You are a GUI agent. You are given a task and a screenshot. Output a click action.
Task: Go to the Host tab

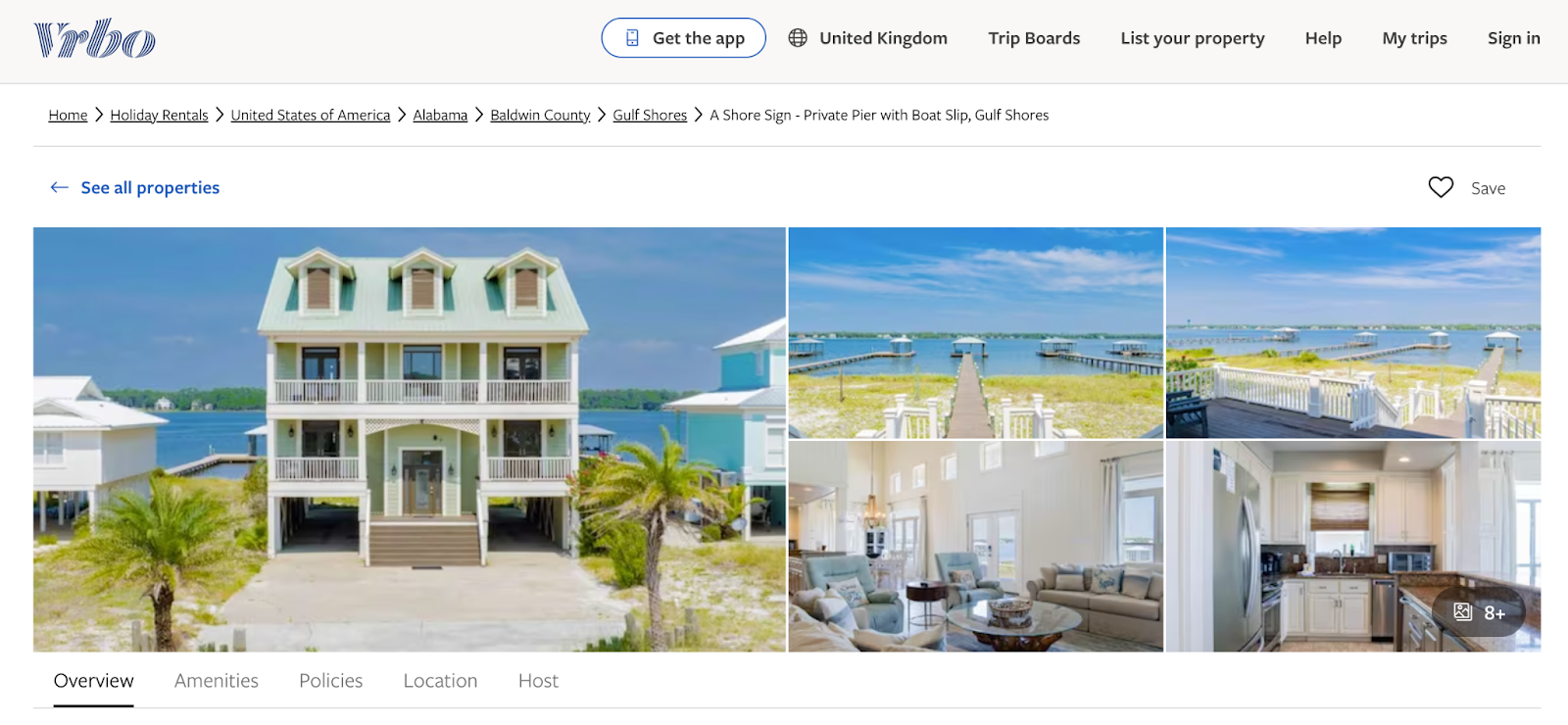538,681
